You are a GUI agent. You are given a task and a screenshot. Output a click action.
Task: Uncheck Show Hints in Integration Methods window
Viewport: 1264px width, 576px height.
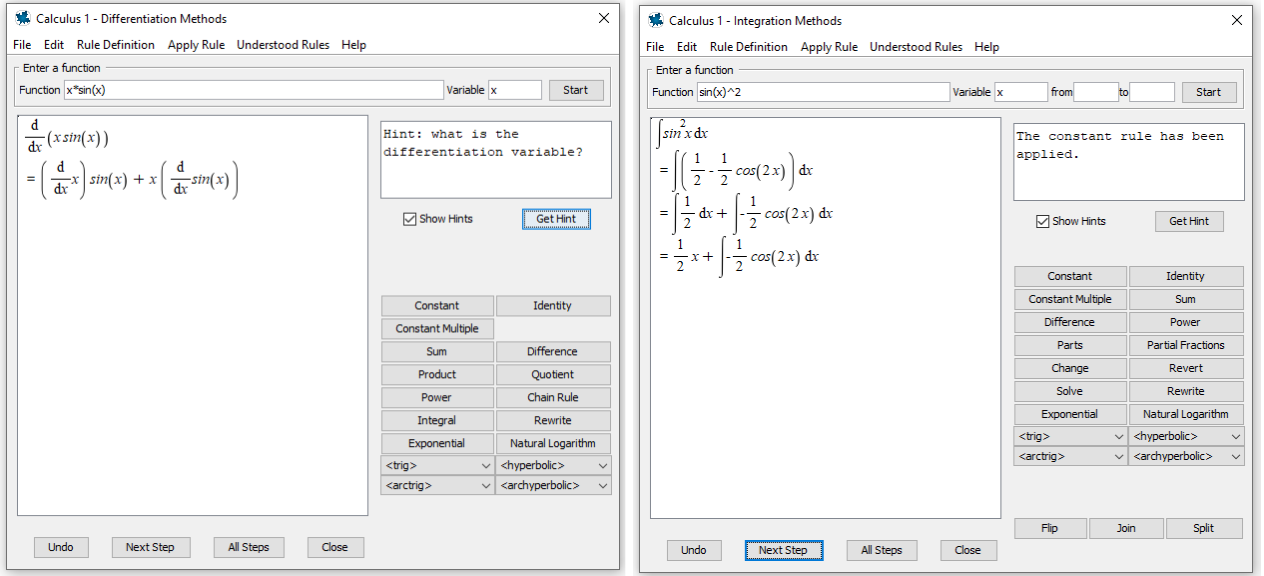coord(1042,221)
